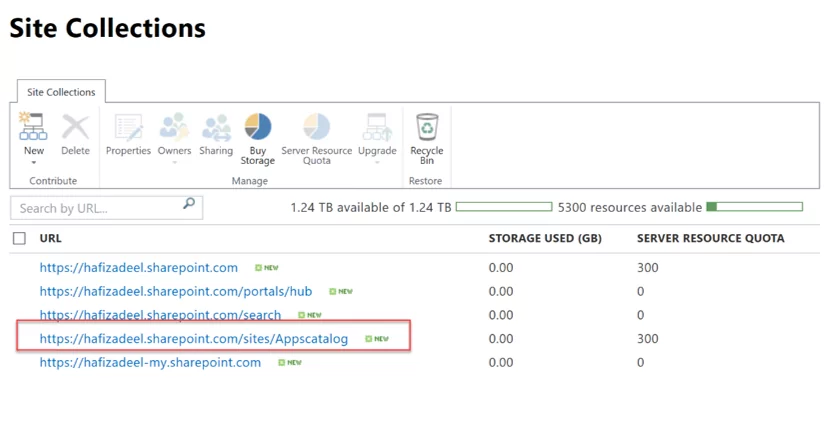Click the NEW badge beside hafizadeel-my URL
The width and height of the screenshot is (828, 428).
tap(290, 363)
